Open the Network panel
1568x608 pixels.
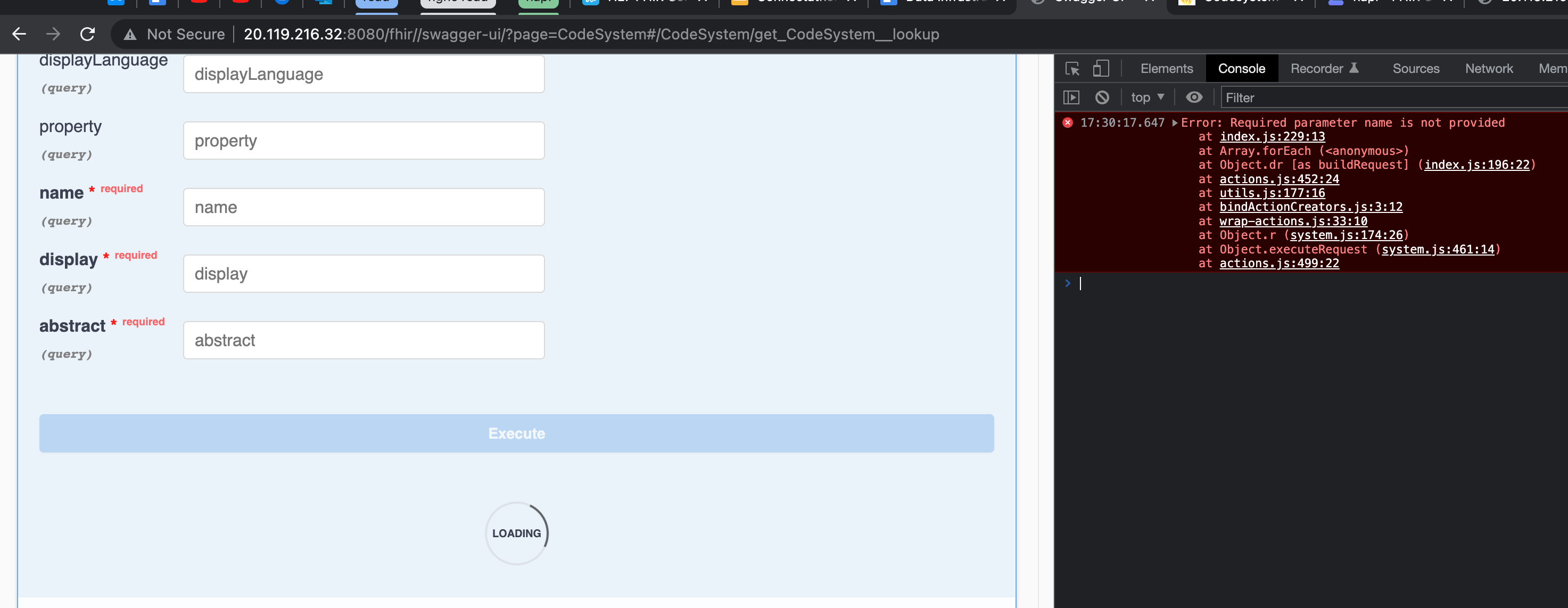tap(1489, 68)
